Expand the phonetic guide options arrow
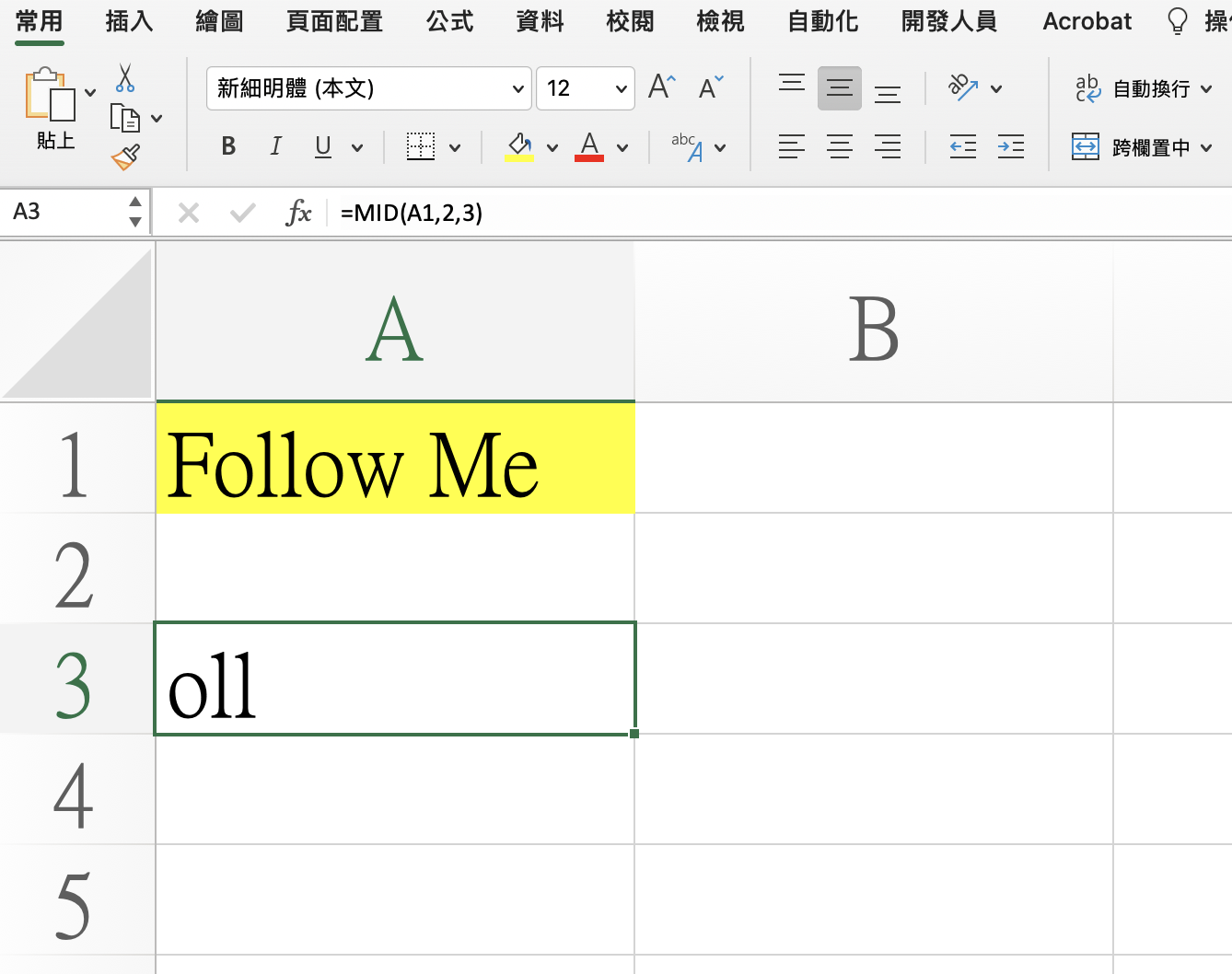Viewport: 1232px width, 974px height. (x=720, y=147)
